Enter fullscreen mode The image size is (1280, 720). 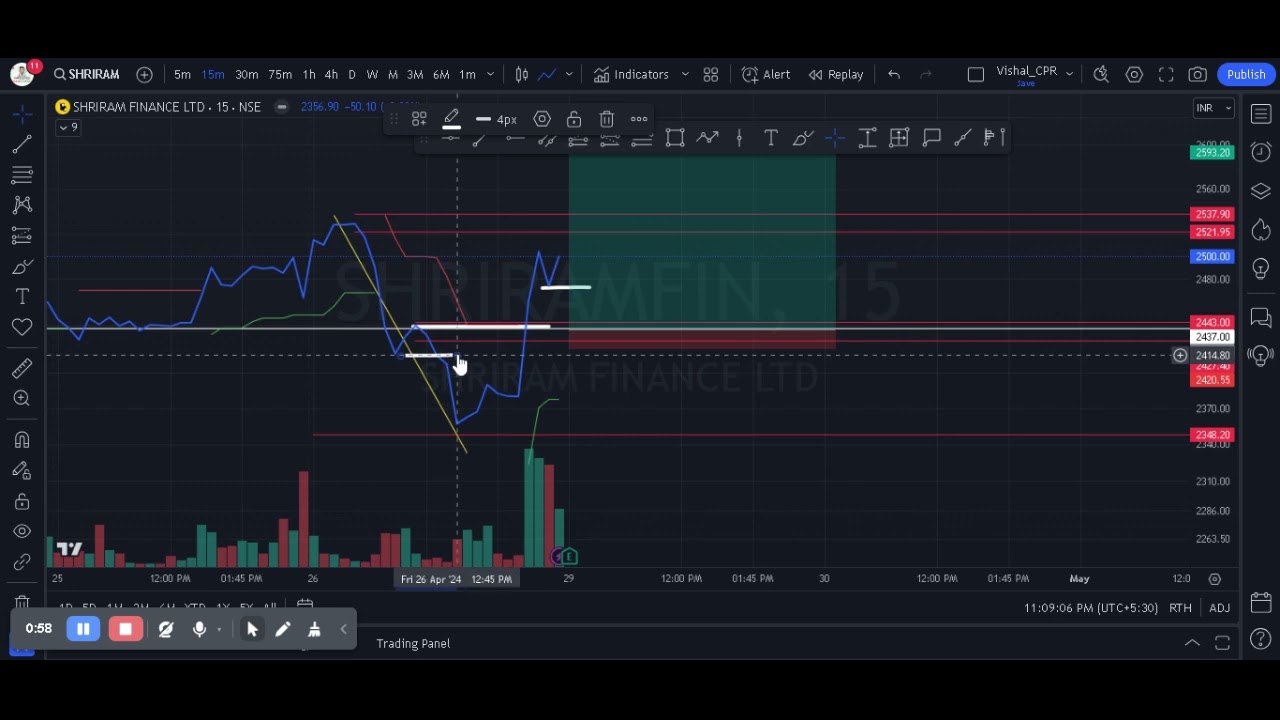[x=1166, y=74]
